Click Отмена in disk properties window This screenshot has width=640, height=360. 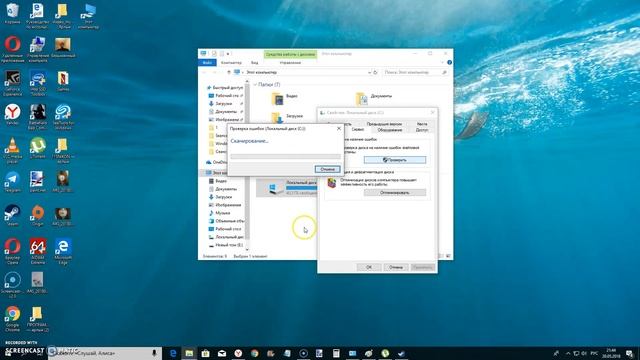point(396,267)
